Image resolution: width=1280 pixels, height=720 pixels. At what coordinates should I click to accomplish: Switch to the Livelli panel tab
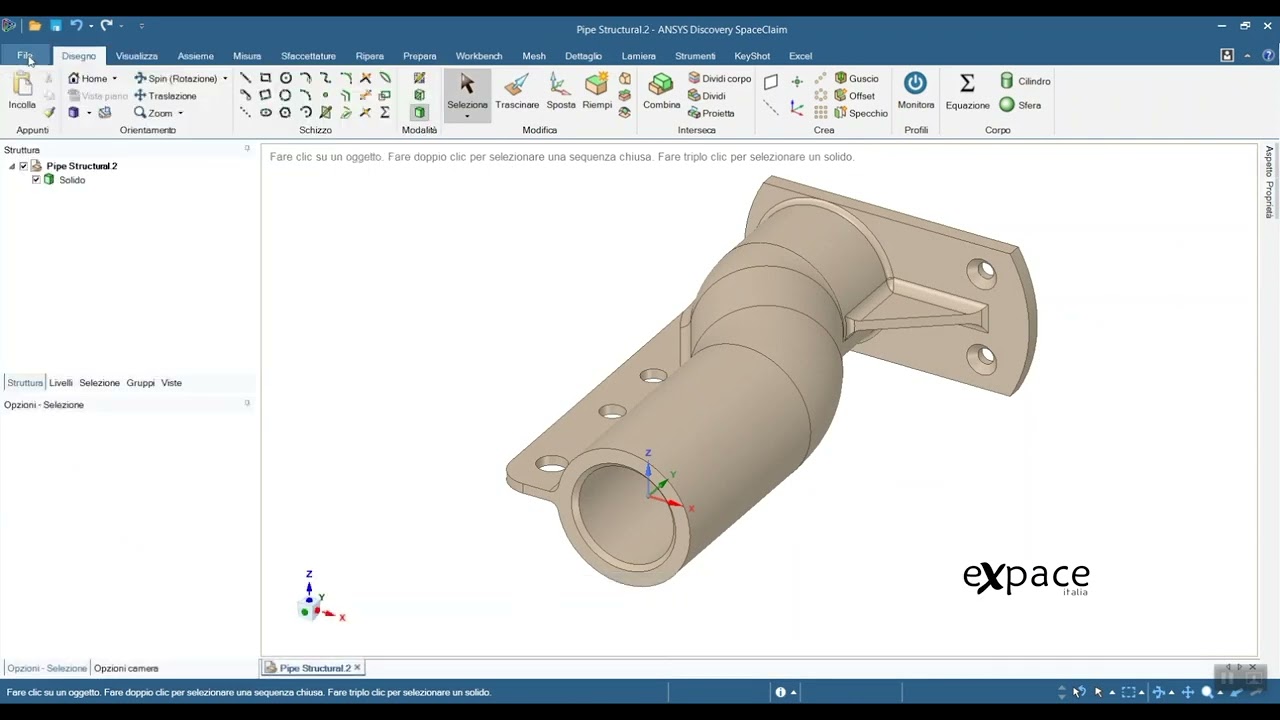pos(61,383)
